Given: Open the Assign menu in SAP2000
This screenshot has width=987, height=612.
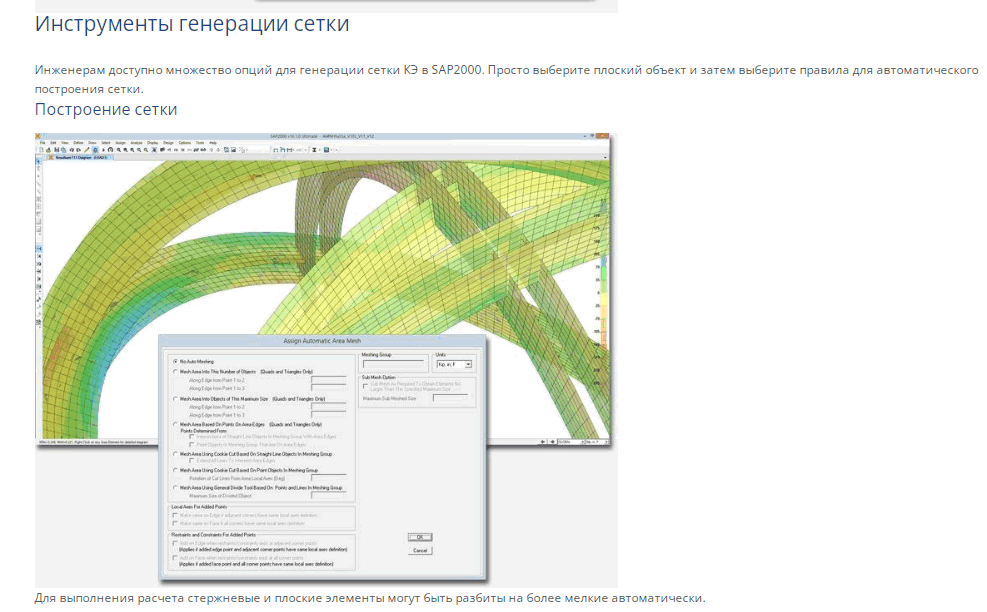Looking at the screenshot, I should coord(121,143).
